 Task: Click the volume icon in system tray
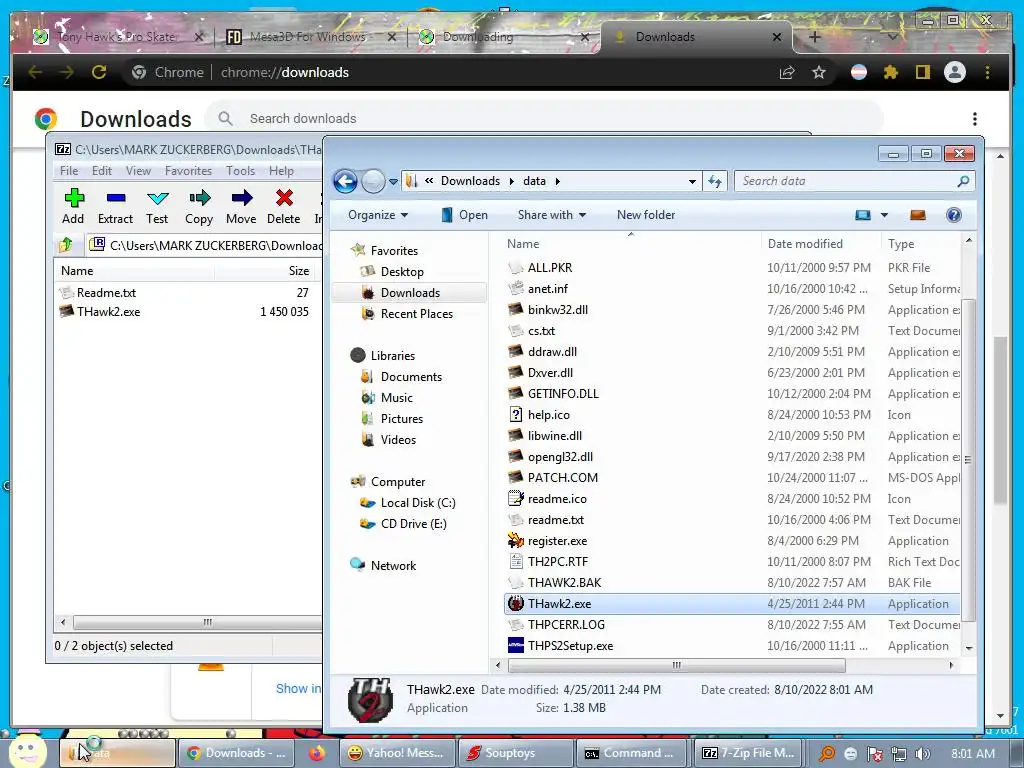coord(922,754)
